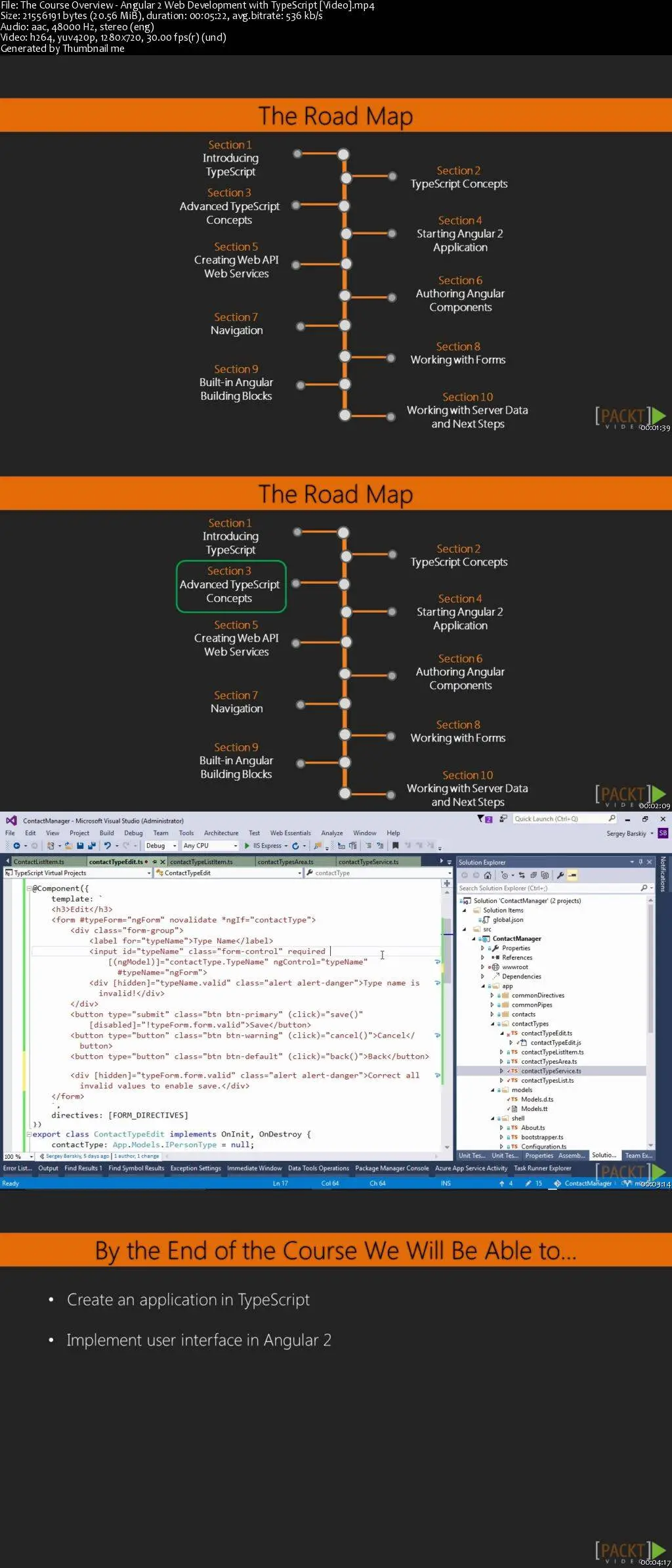Click the SB user avatar
The height and width of the screenshot is (1568, 672).
(663, 833)
